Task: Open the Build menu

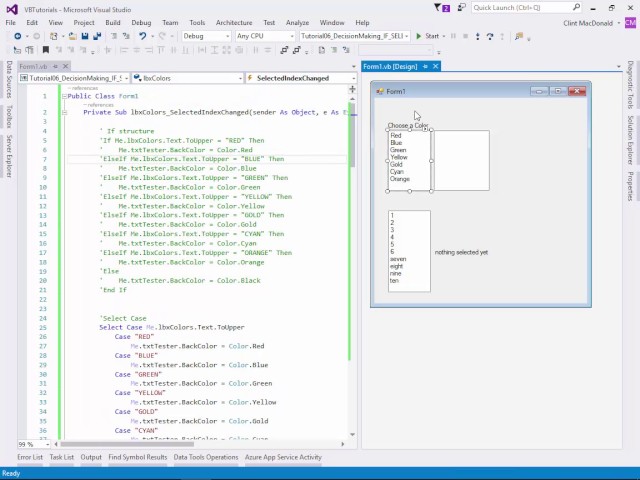Action: pyautogui.click(x=113, y=23)
